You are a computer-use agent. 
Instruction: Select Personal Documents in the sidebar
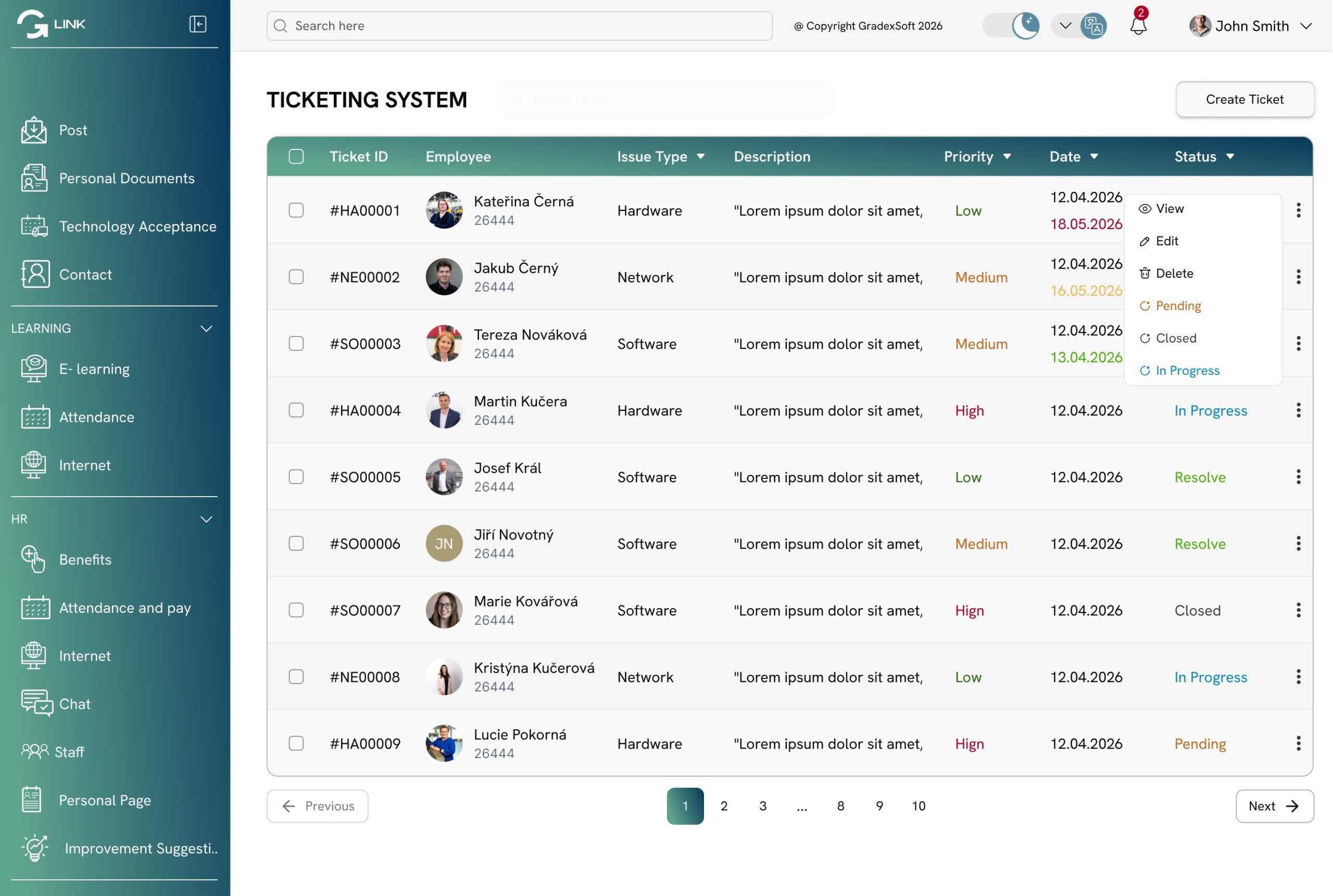click(x=127, y=178)
